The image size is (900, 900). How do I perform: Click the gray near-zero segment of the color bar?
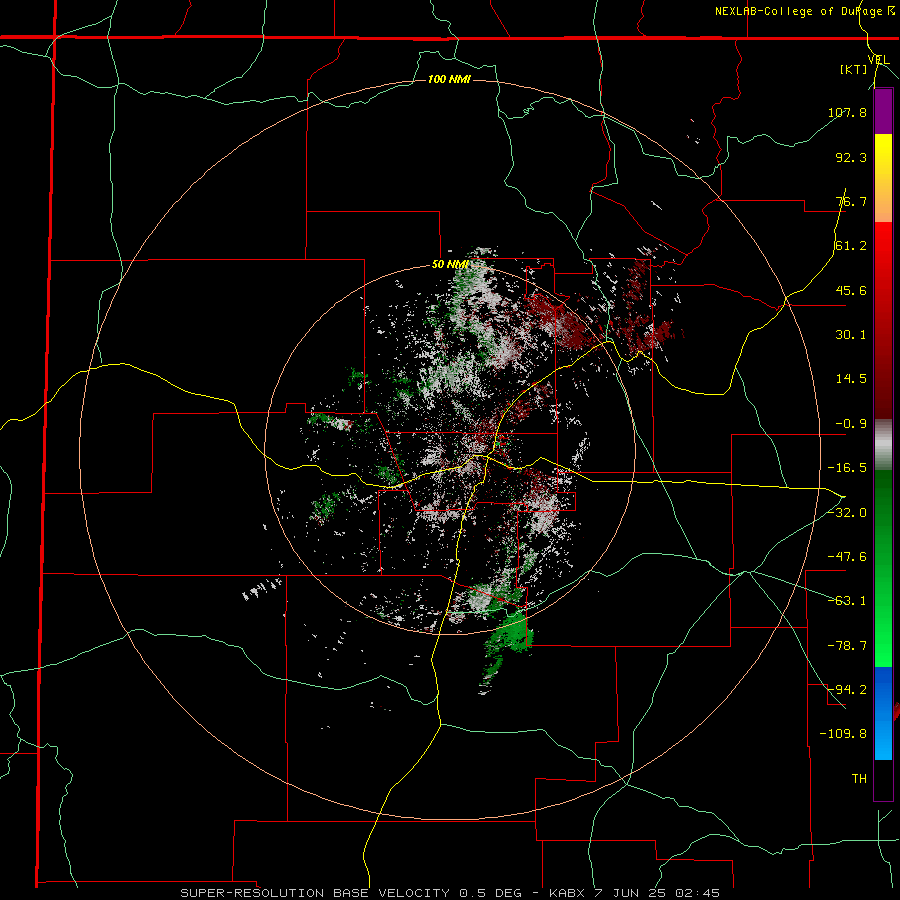click(883, 445)
